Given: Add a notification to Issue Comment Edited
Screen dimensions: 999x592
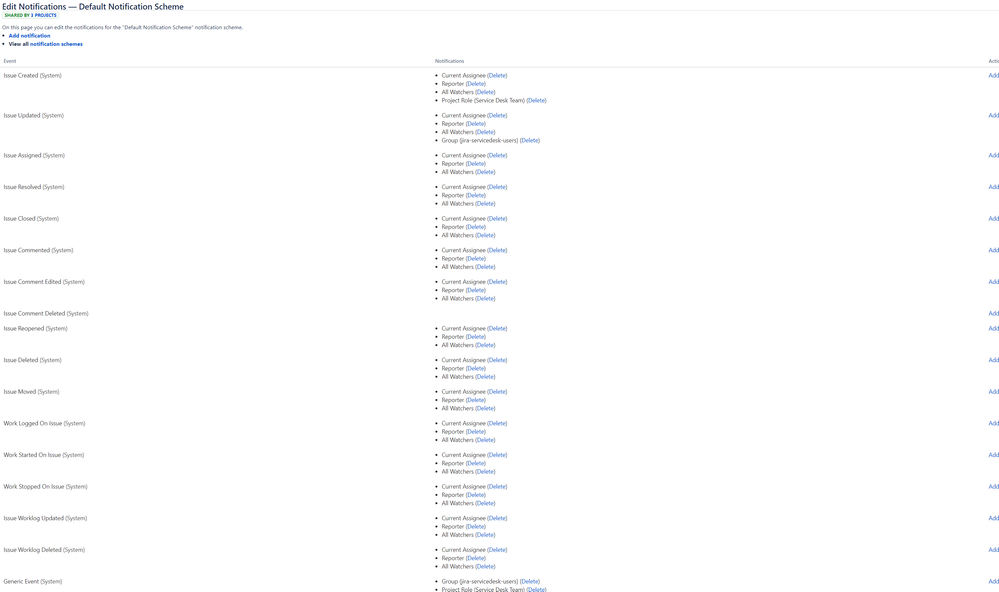Looking at the screenshot, I should 993,282.
